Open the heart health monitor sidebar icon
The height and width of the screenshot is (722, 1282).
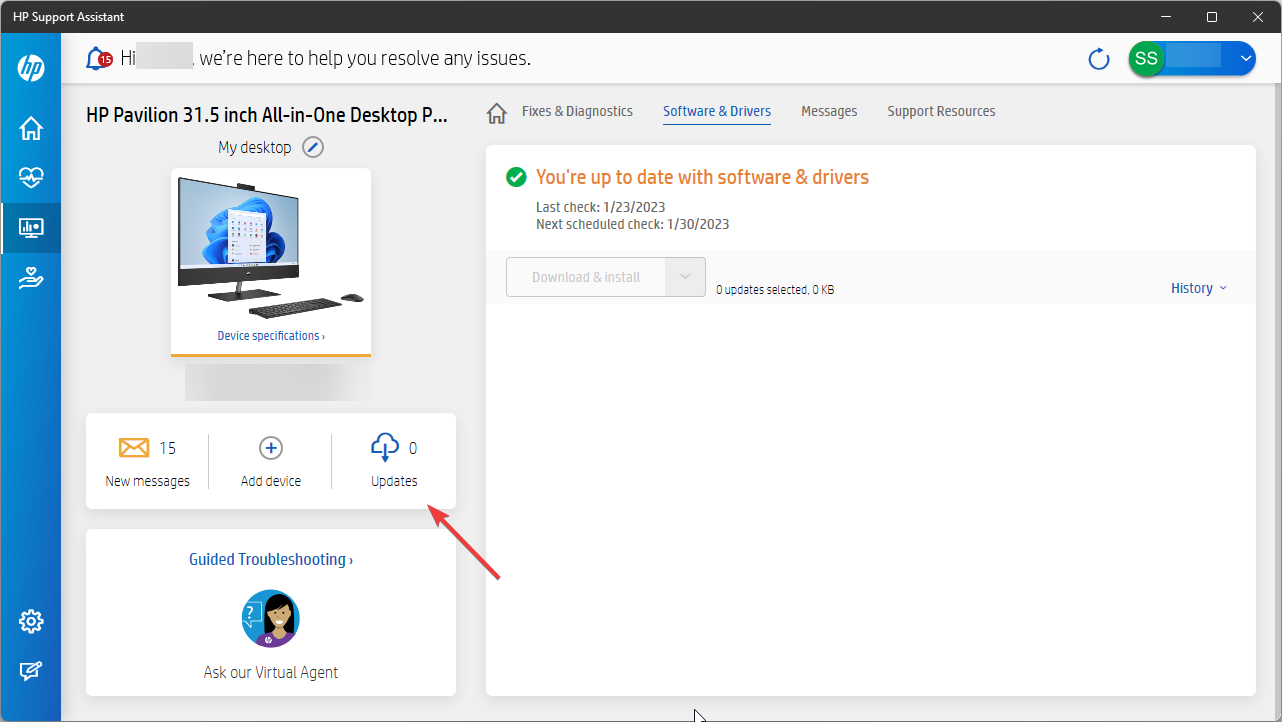[x=31, y=178]
